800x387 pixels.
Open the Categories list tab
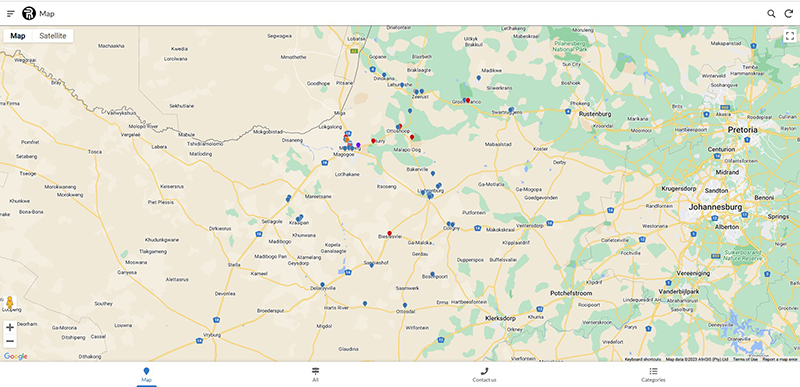(653, 375)
